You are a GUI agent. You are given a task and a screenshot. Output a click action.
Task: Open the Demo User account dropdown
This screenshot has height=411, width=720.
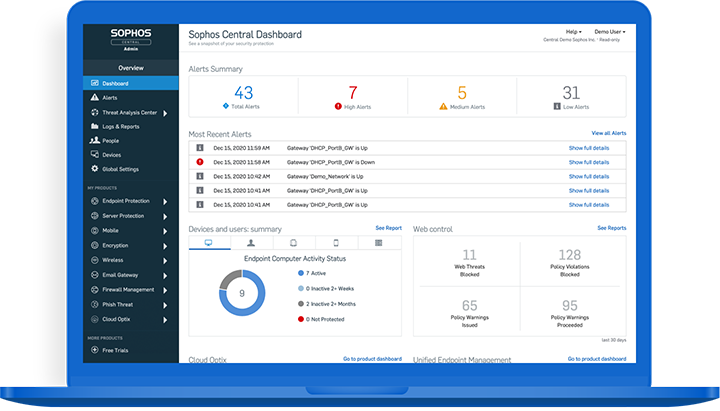pos(609,32)
